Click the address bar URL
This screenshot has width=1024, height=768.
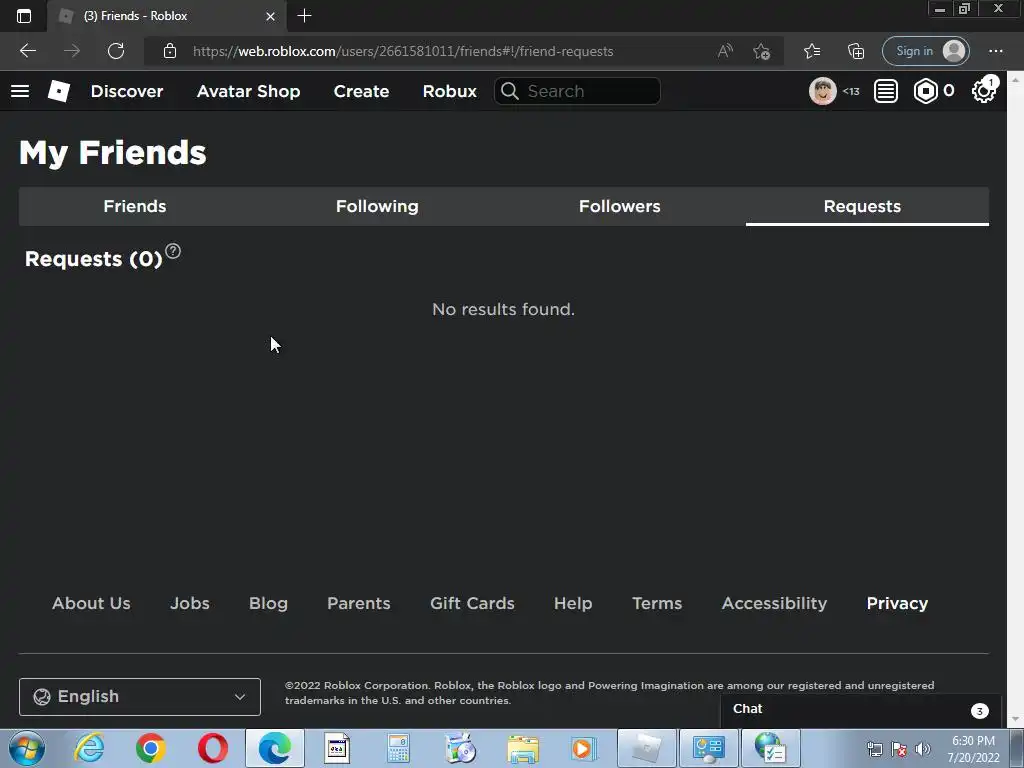click(x=403, y=51)
